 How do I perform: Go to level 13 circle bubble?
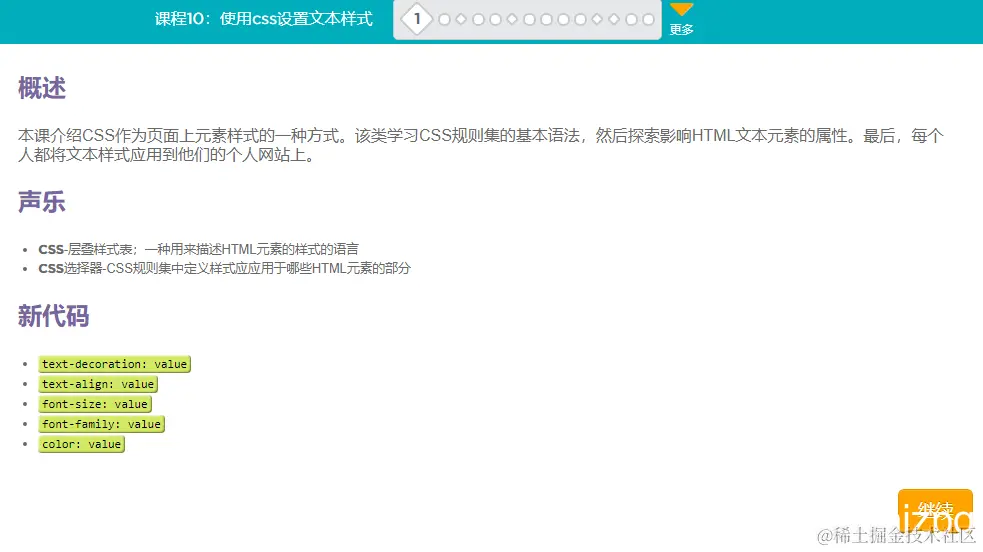[x=631, y=20]
